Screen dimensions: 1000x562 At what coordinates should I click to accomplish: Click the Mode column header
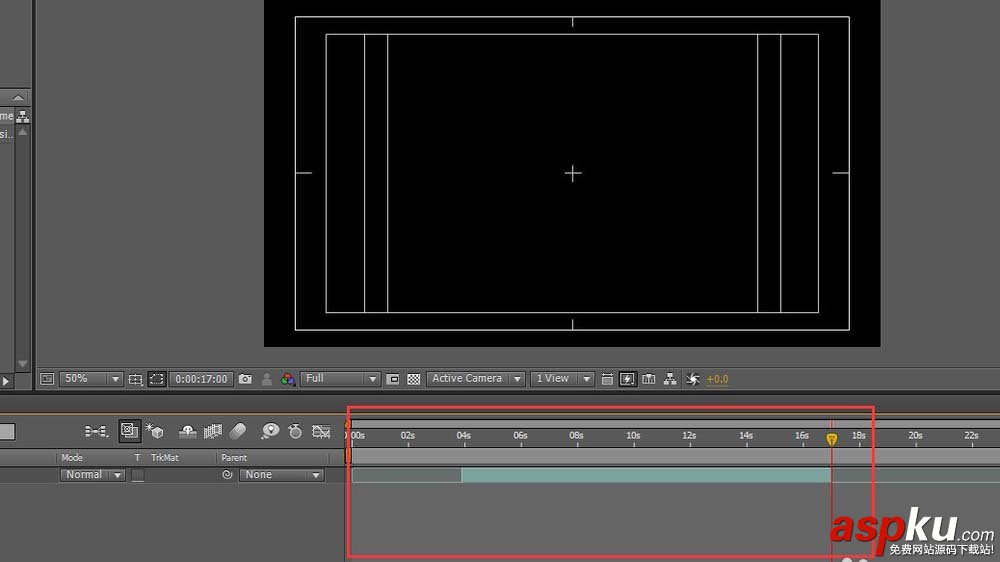[x=72, y=457]
